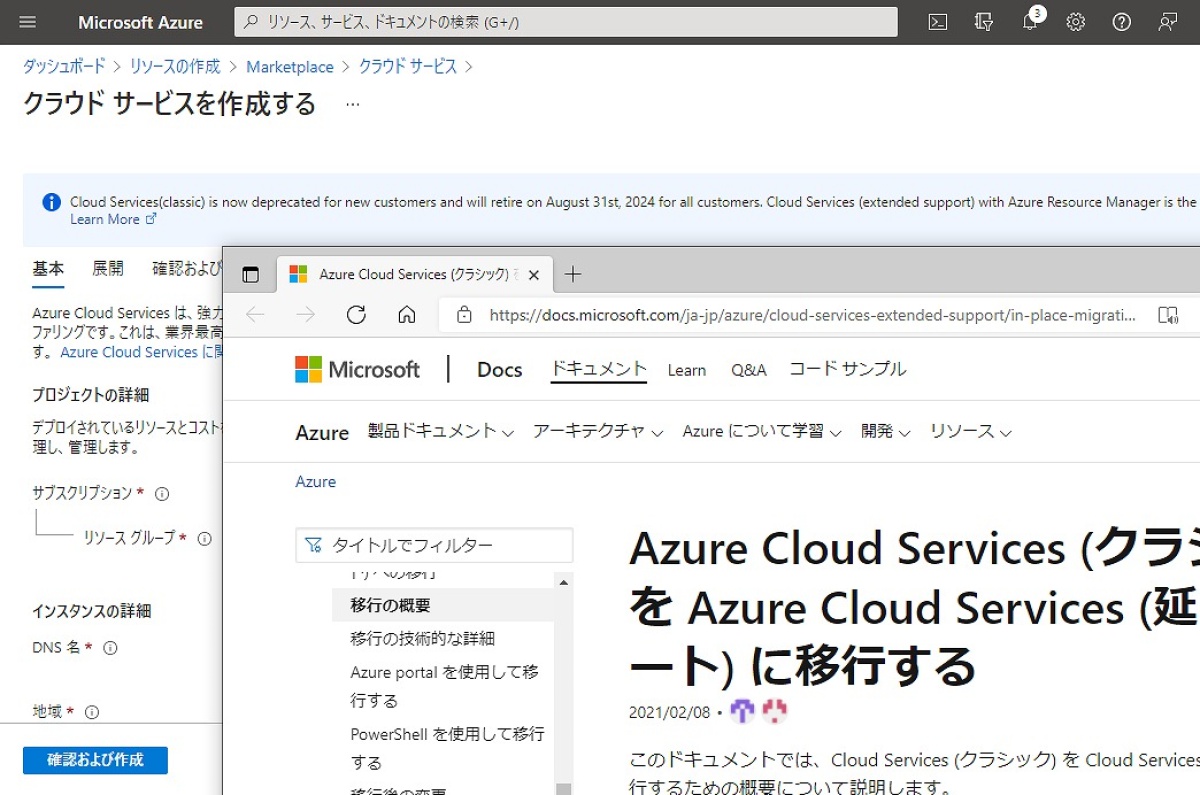Close the Azure Cloud Services browser tab
The width and height of the screenshot is (1200, 795).
[534, 275]
